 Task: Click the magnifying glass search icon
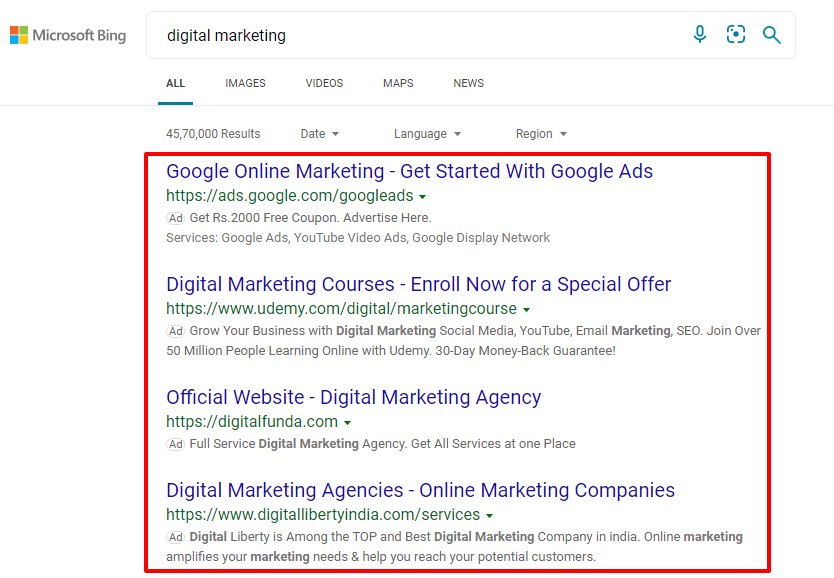click(x=771, y=35)
